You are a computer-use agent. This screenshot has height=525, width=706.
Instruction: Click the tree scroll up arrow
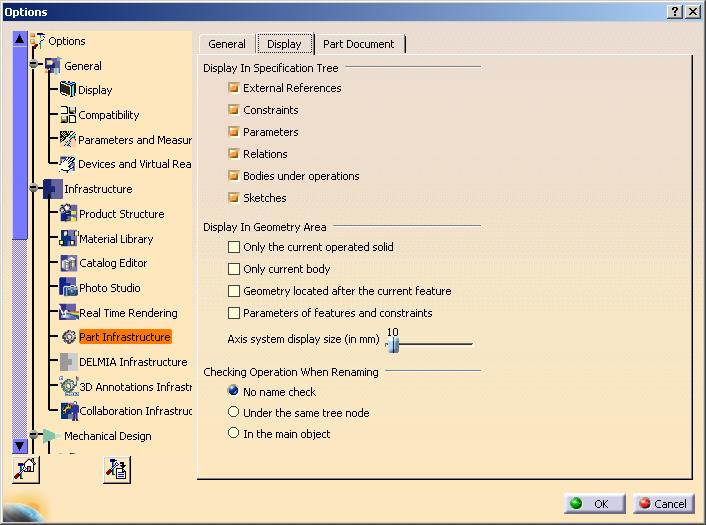19,39
